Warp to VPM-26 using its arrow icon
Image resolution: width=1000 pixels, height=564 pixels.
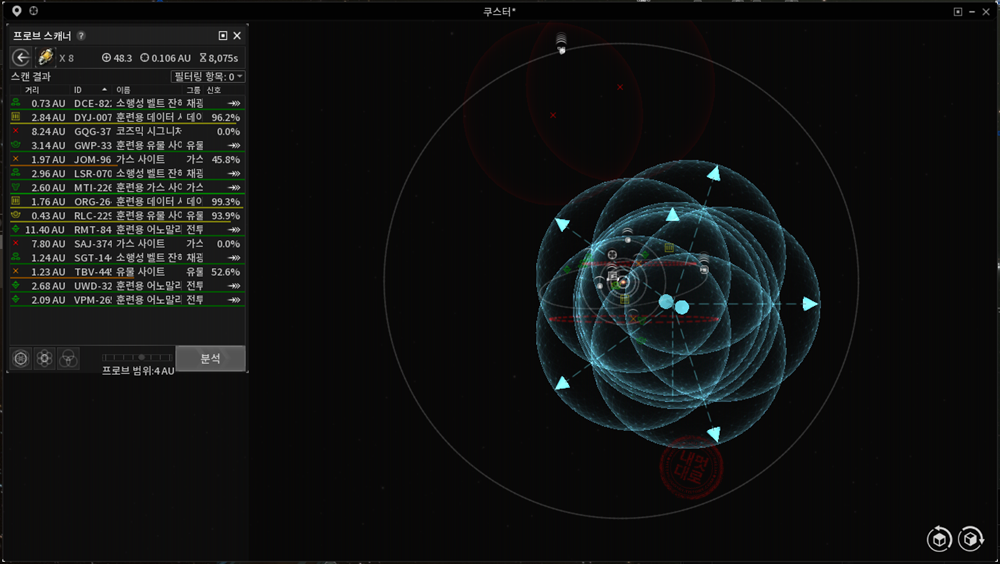pyautogui.click(x=234, y=300)
